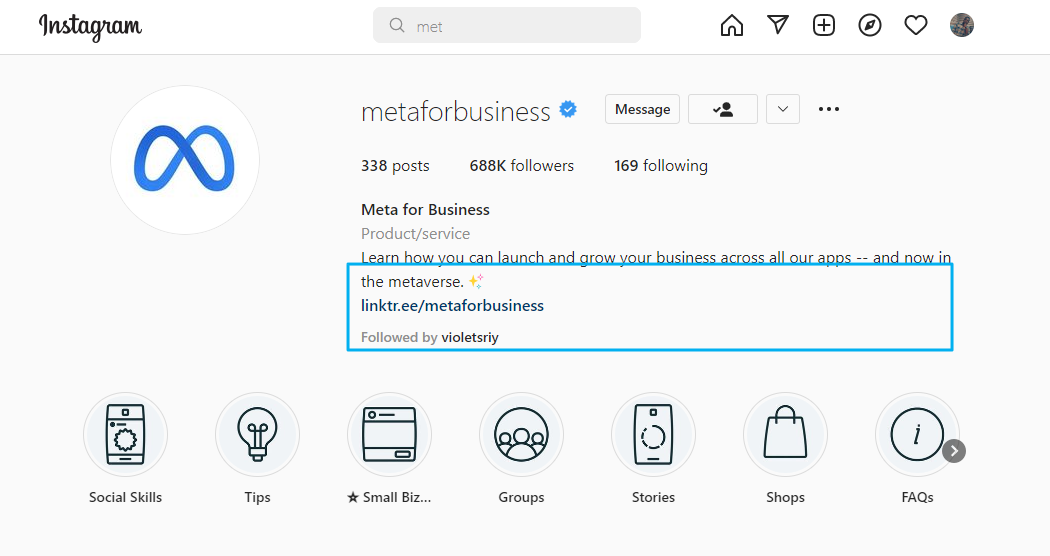The width and height of the screenshot is (1050, 556).
Task: Create a new post with plus icon
Action: (824, 25)
